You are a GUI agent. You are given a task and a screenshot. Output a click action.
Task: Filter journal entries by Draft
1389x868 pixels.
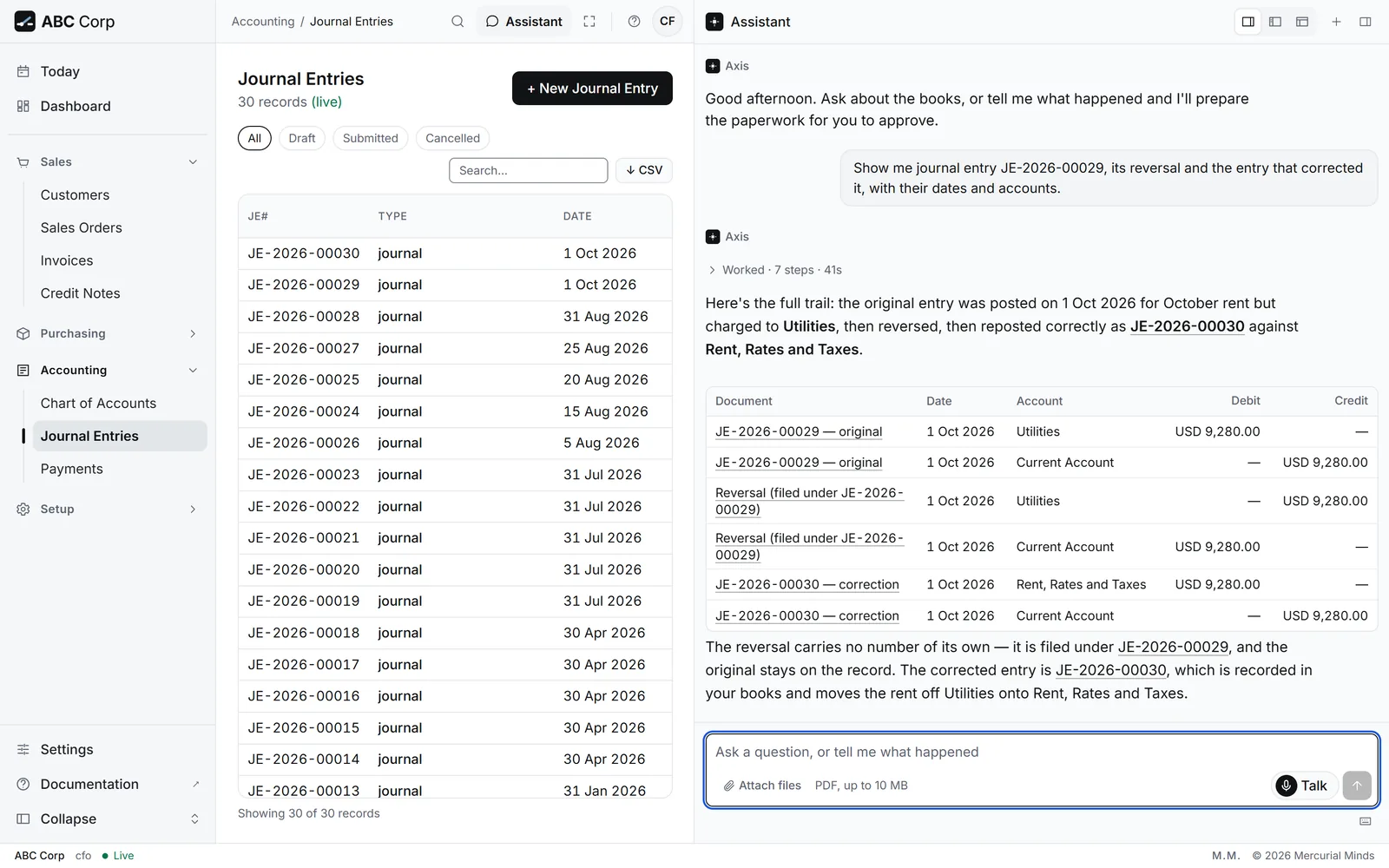(302, 138)
